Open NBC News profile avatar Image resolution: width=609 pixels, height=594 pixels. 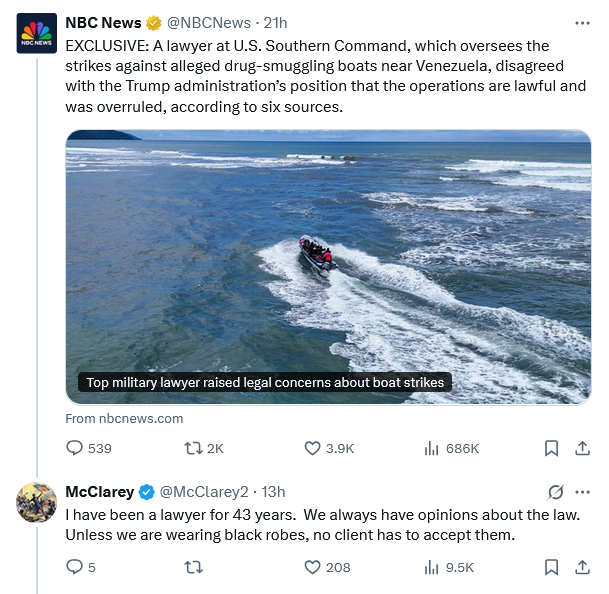pyautogui.click(x=37, y=33)
